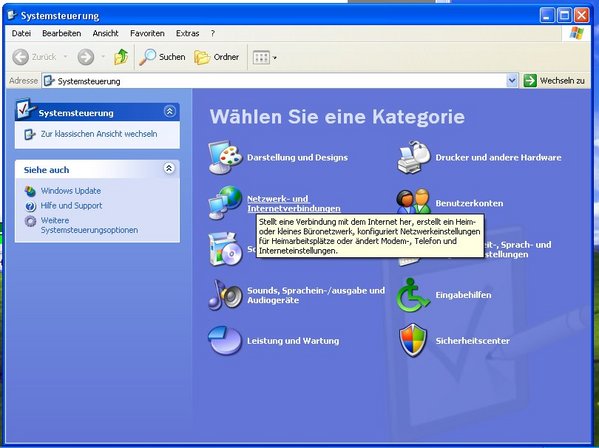This screenshot has width=599, height=448.
Task: Click the Hilfe und Support question icon
Action: pyautogui.click(x=30, y=206)
